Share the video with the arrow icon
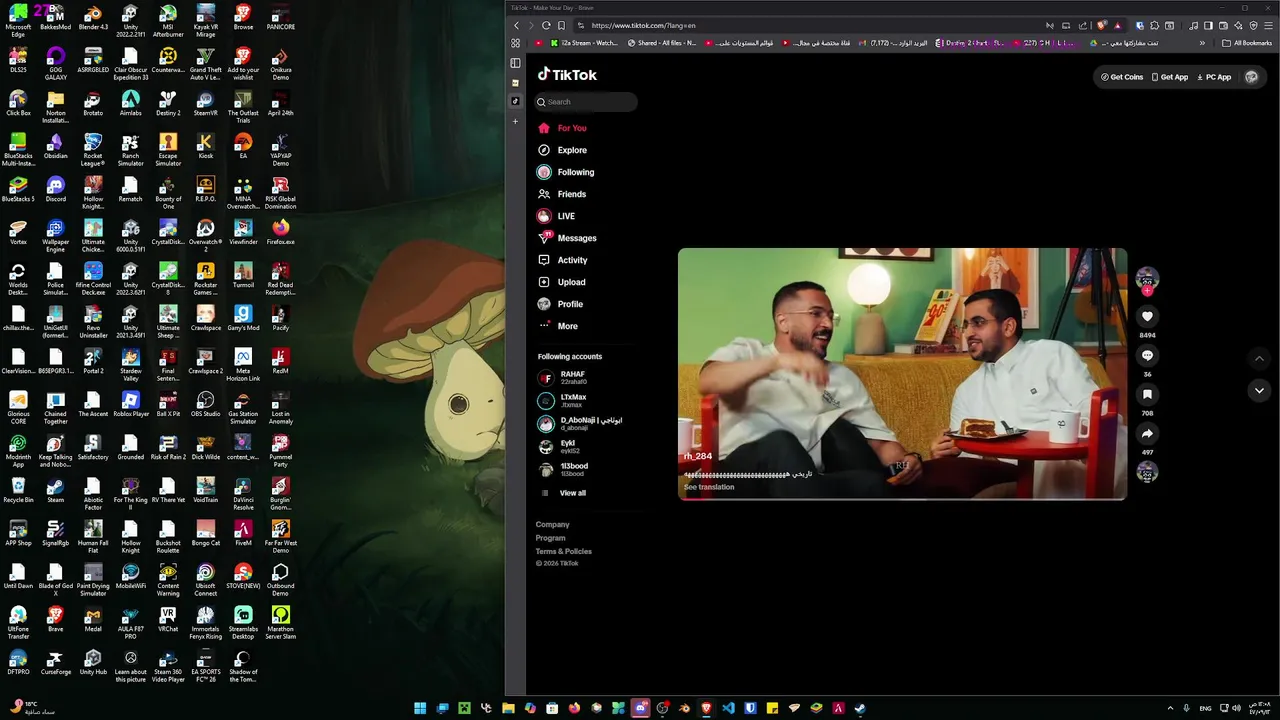This screenshot has width=1280, height=720. click(1147, 433)
